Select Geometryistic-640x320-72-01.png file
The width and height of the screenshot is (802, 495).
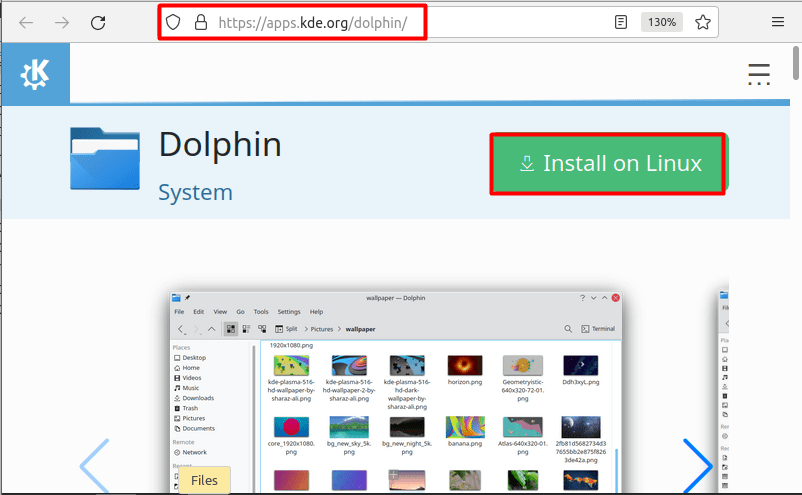(523, 378)
